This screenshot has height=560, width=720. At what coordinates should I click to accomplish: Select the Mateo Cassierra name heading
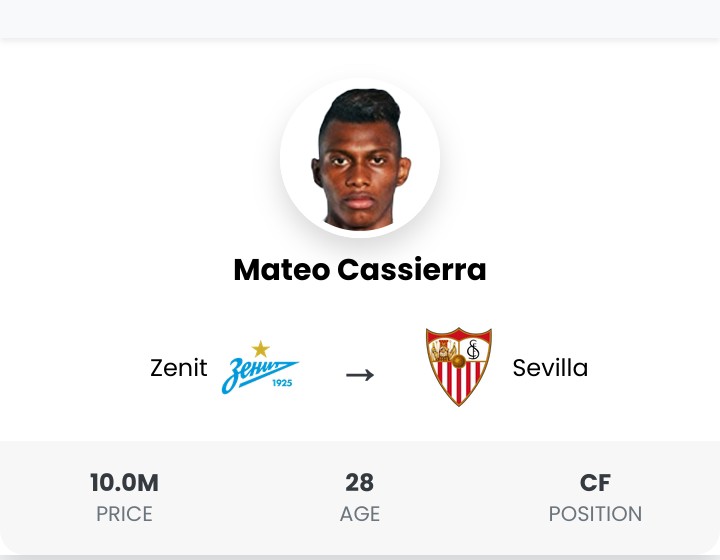(360, 269)
